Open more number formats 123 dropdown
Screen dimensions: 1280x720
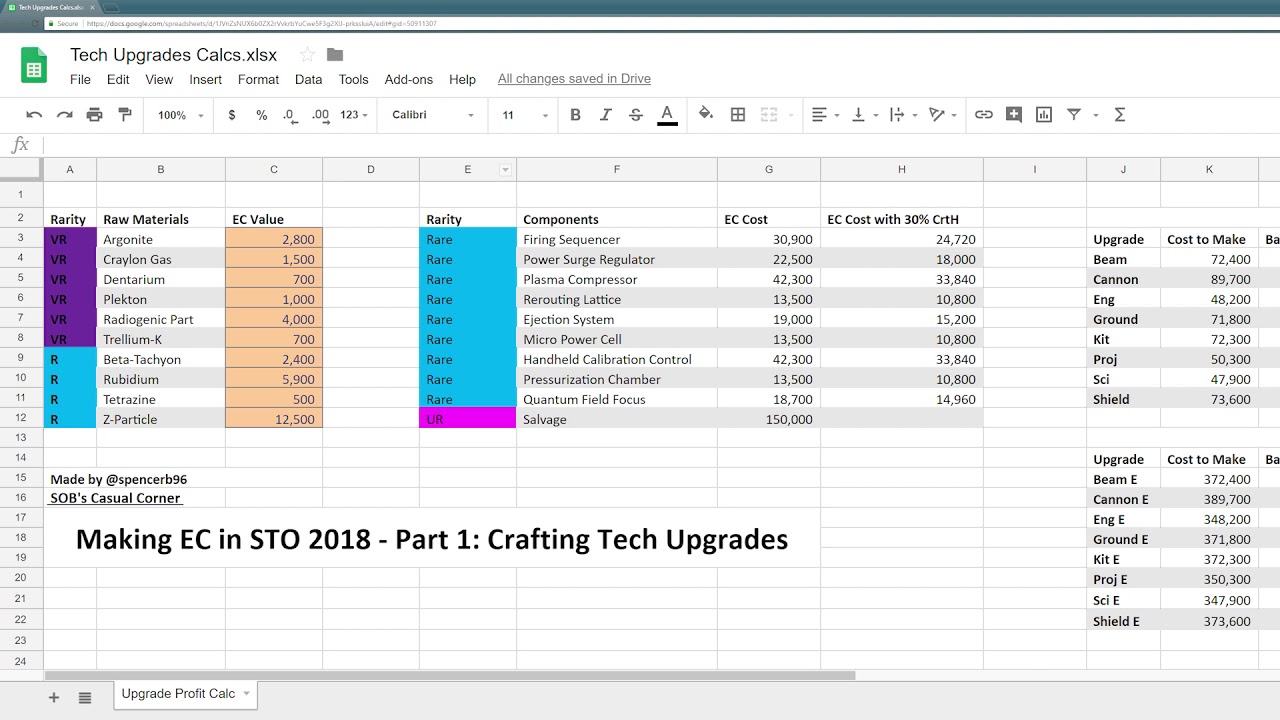(354, 115)
